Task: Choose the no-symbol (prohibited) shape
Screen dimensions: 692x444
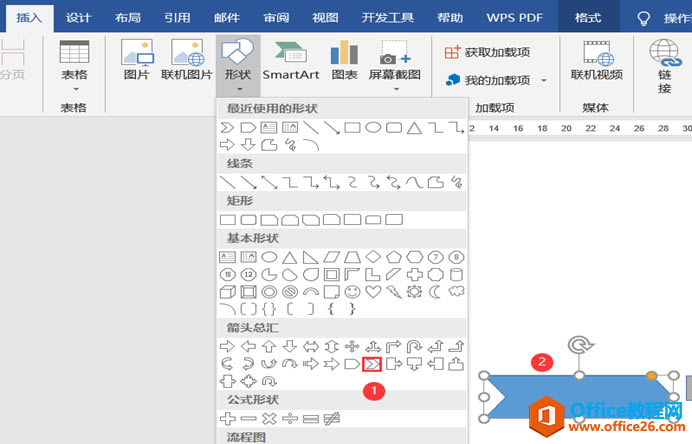Action: pos(290,292)
